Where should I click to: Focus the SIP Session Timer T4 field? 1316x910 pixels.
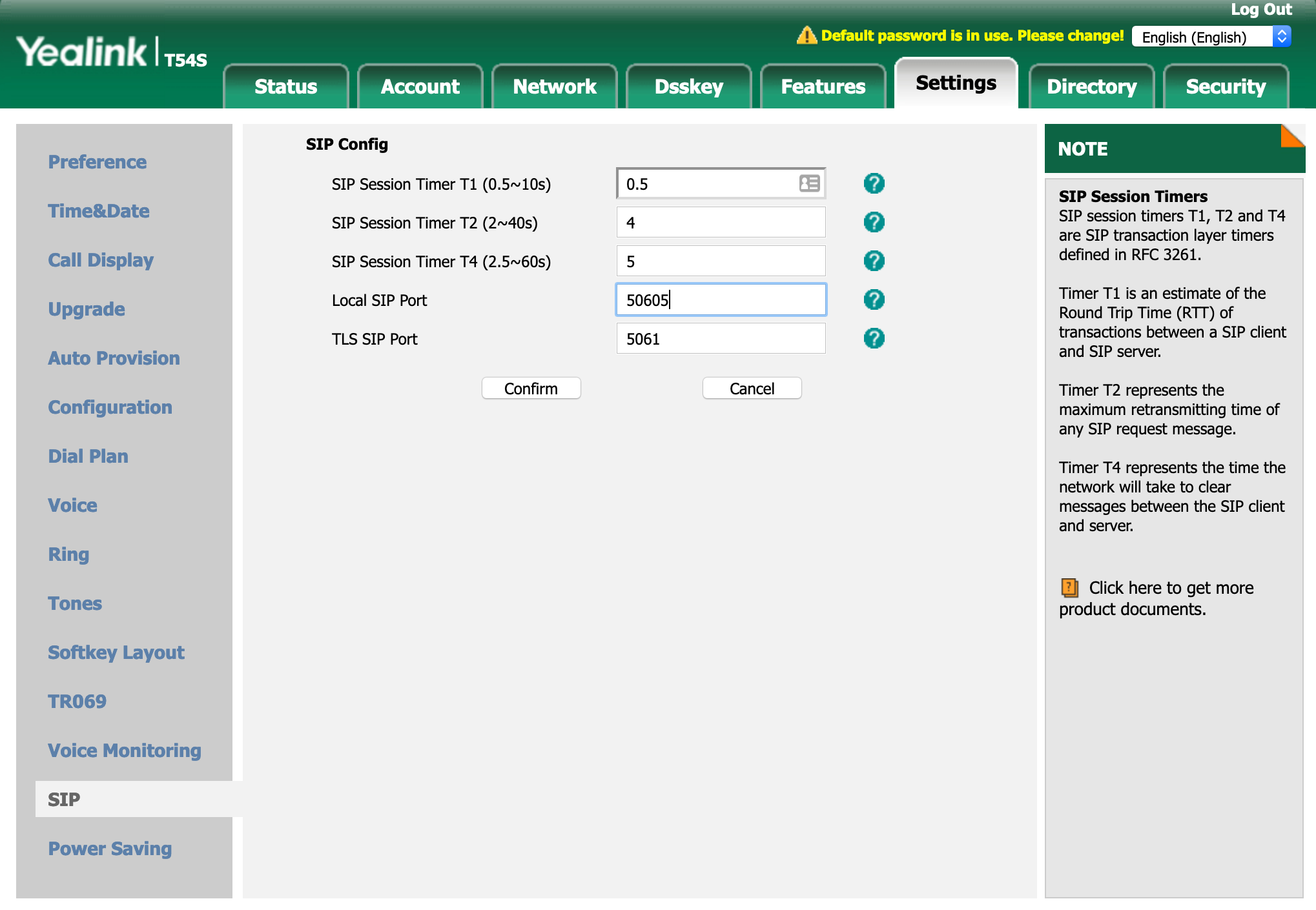(721, 261)
